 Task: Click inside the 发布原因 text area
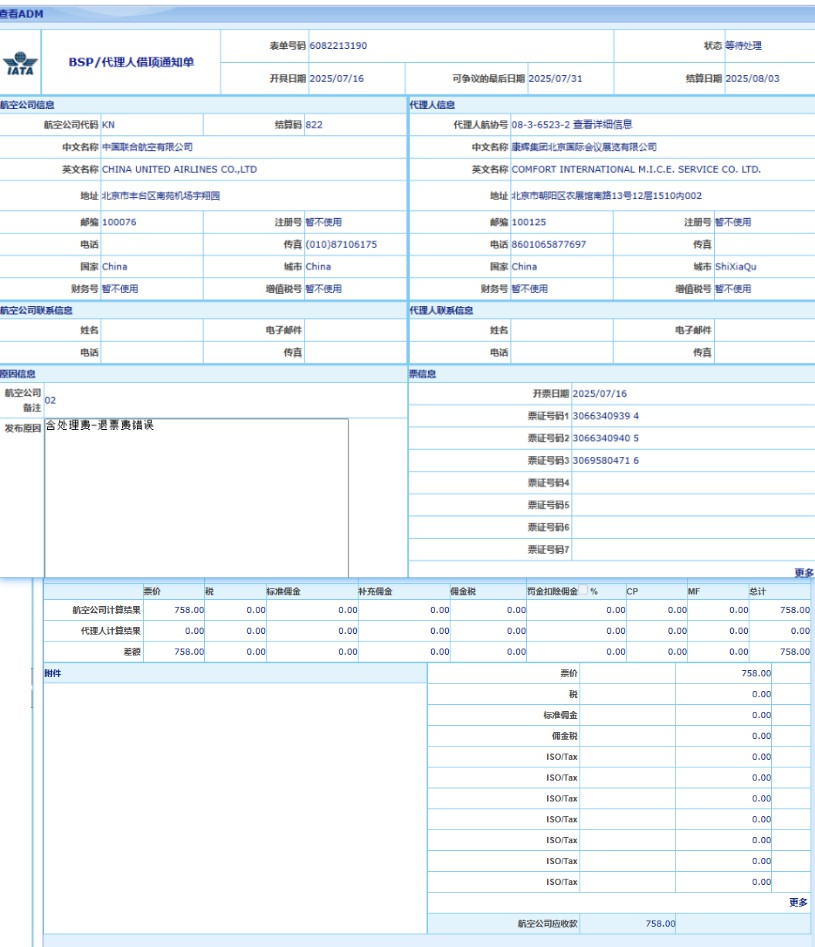196,497
